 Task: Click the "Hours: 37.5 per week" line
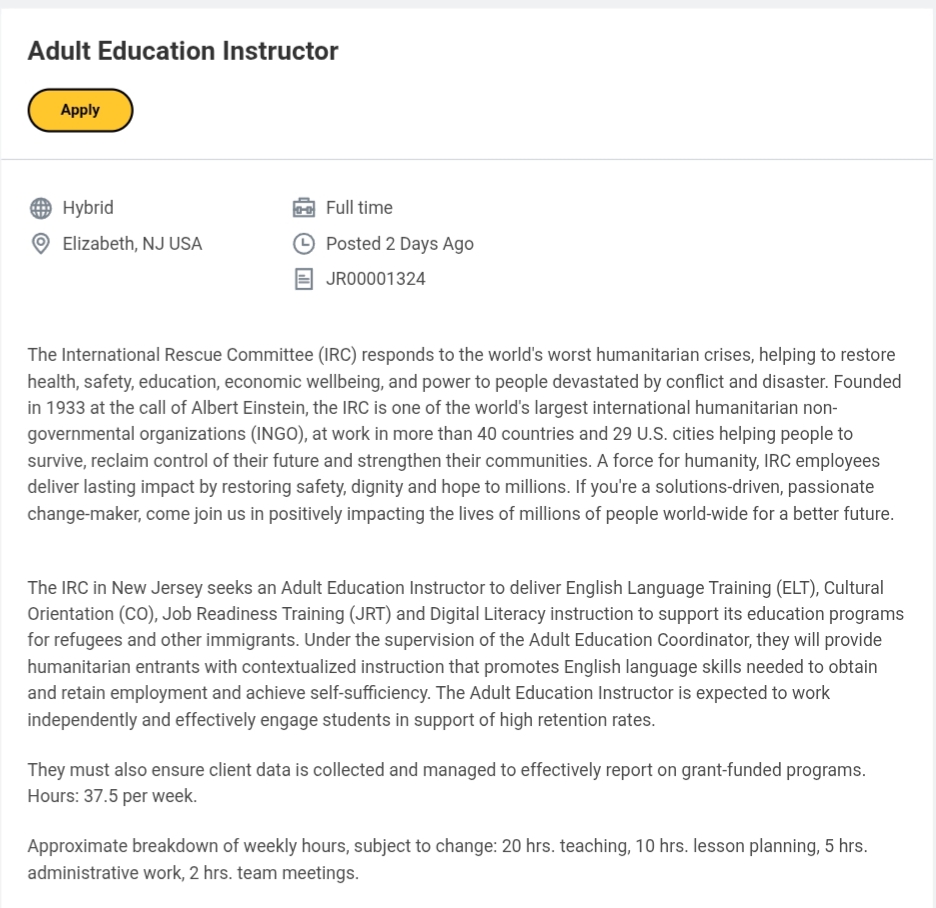[x=112, y=797]
